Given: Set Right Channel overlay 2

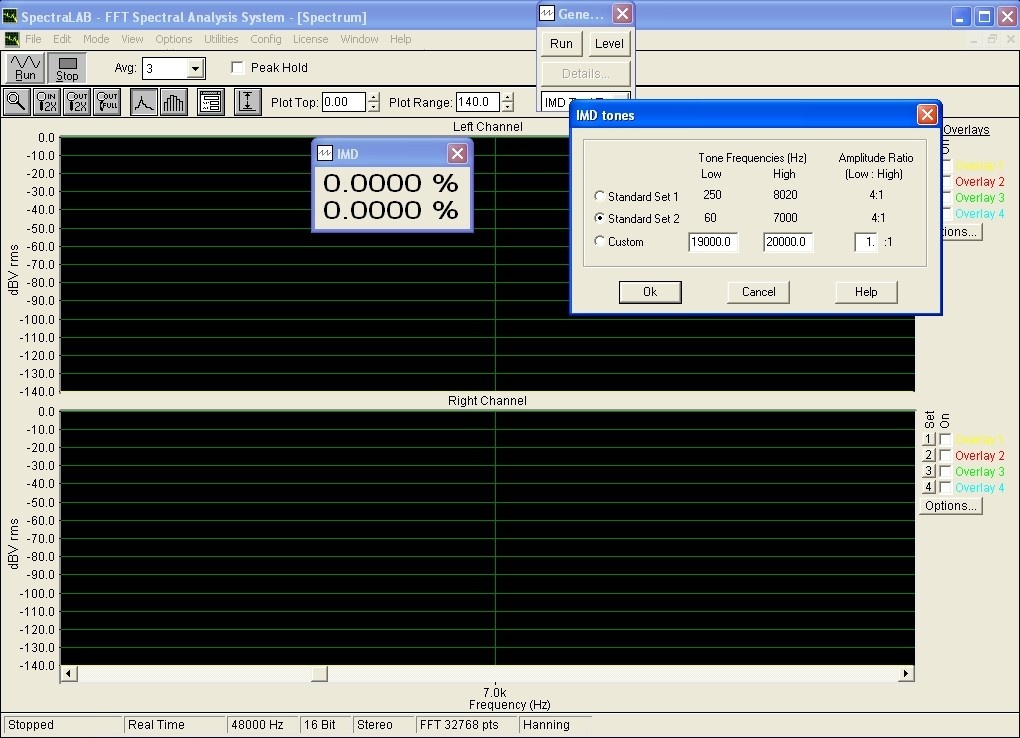Looking at the screenshot, I should 929,456.
